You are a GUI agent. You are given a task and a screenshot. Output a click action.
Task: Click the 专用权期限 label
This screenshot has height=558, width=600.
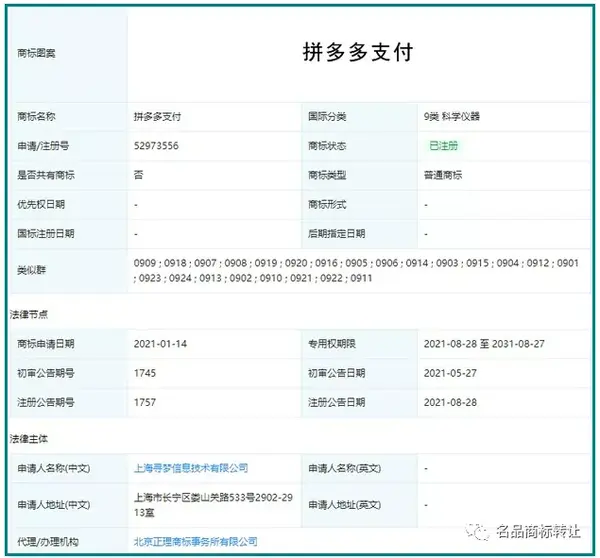332,344
